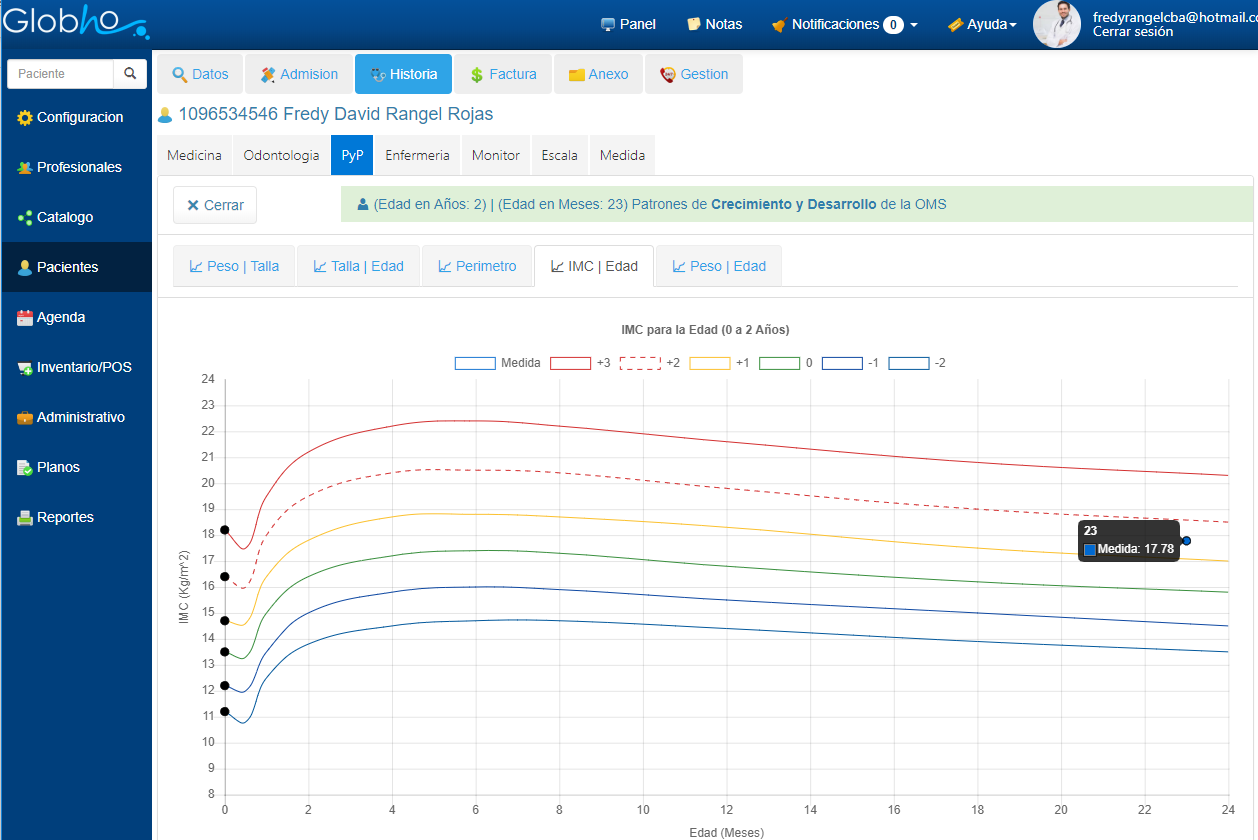1258x840 pixels.
Task: Click the Cerrar sesión link
Action: pos(1132,32)
